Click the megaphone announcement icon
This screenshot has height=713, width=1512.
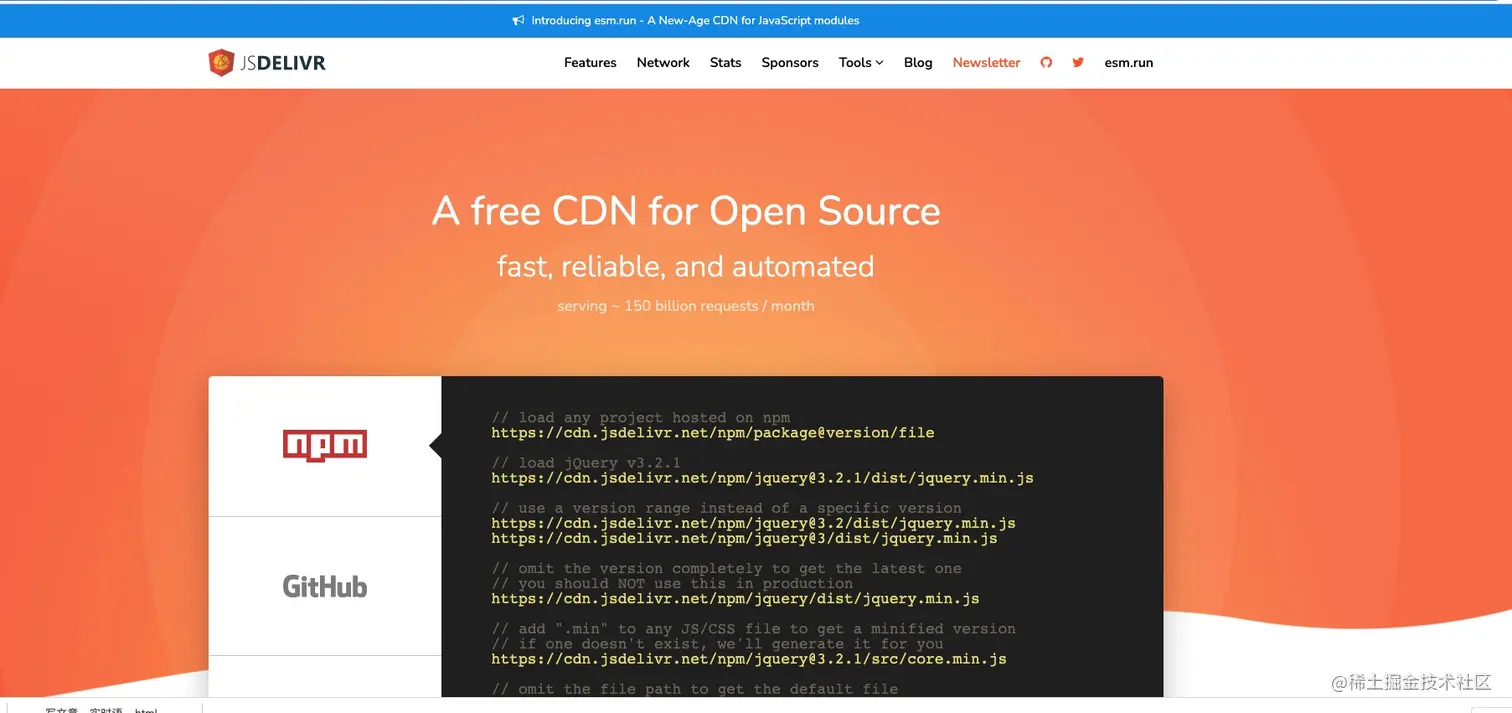click(x=518, y=20)
